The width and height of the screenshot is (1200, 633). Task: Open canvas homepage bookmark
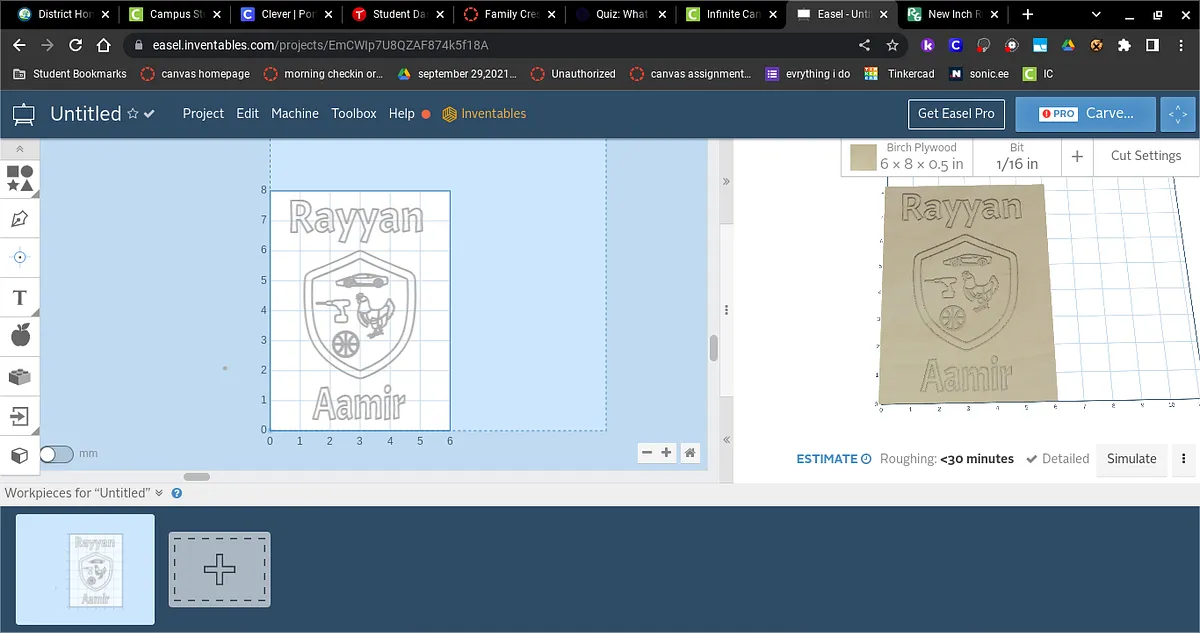click(x=195, y=74)
